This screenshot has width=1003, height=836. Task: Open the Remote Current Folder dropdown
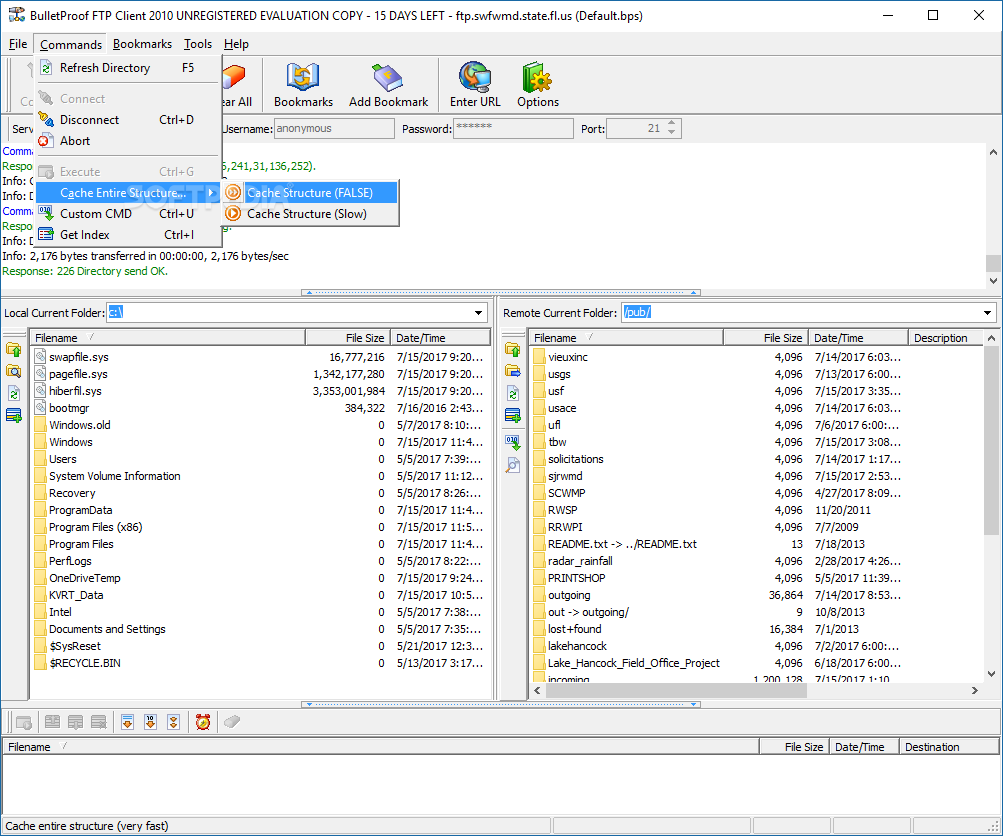point(987,313)
